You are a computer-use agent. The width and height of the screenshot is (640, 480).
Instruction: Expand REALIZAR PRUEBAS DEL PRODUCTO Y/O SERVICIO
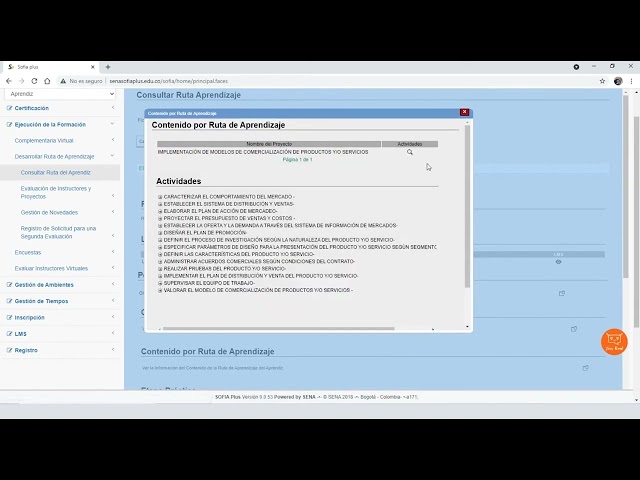pyautogui.click(x=160, y=269)
